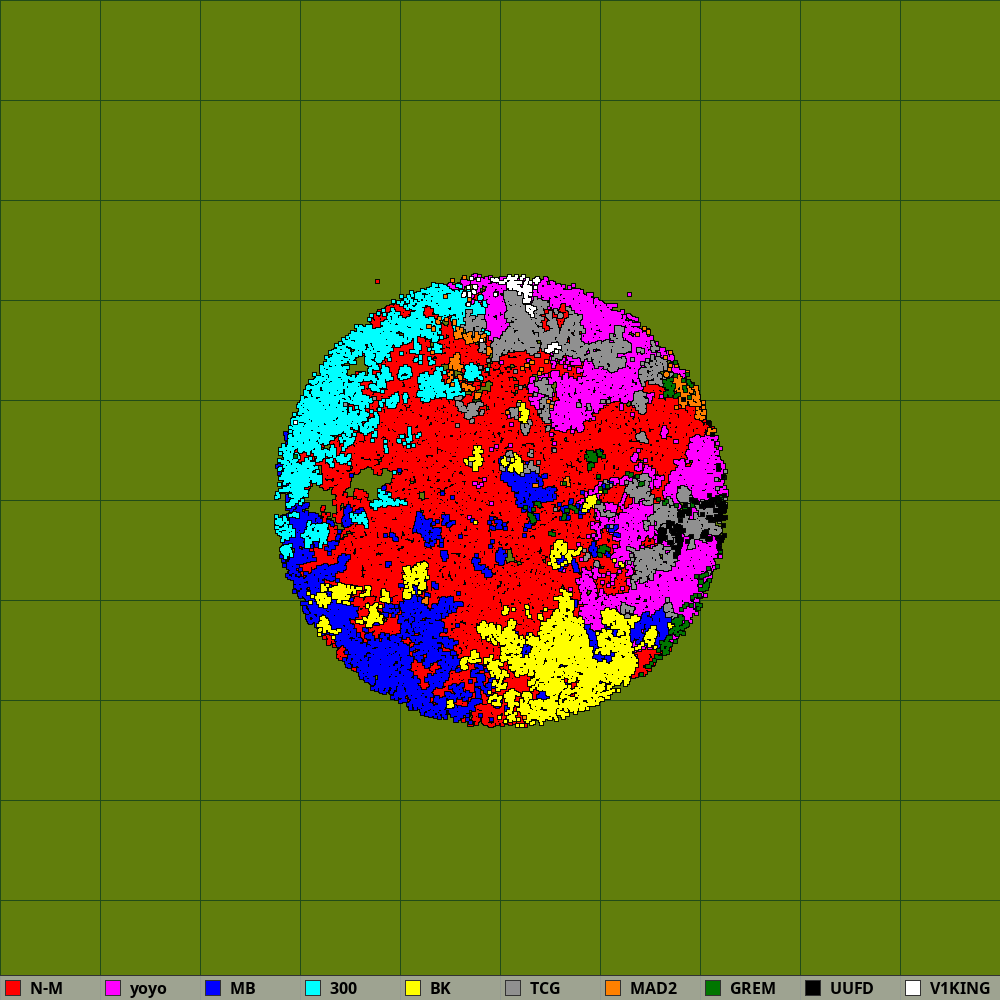
Task: Click the cyan 300 legend swatch
Action: [313, 988]
